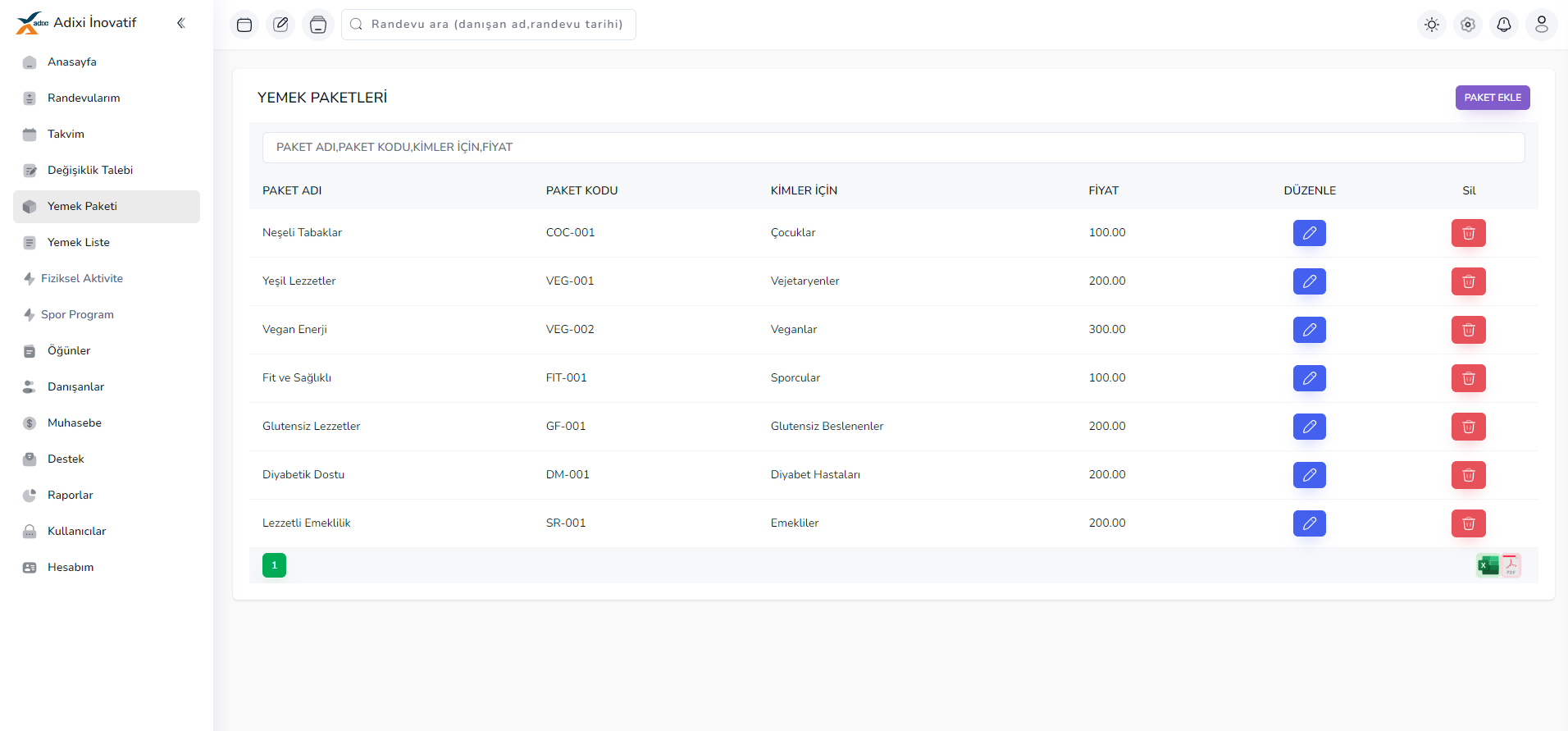Open Fiziksel Aktivite sidebar item

[107, 279]
